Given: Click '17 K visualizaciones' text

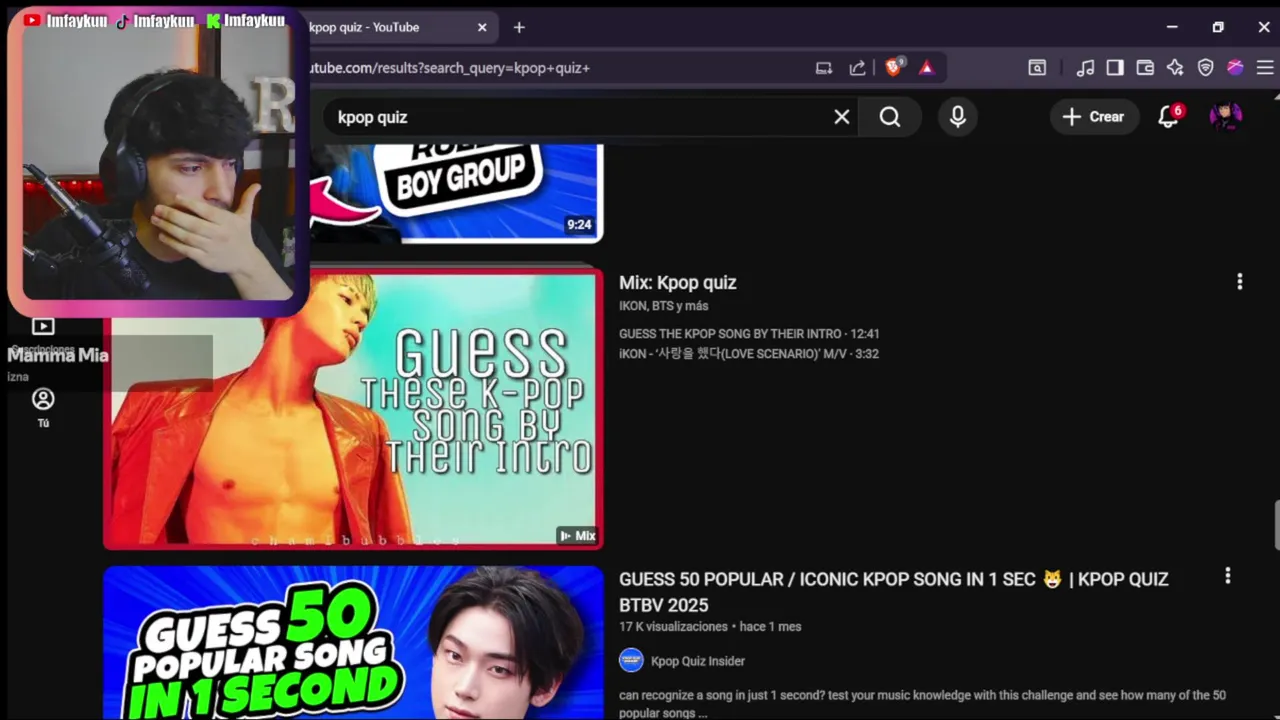Looking at the screenshot, I should tap(673, 627).
